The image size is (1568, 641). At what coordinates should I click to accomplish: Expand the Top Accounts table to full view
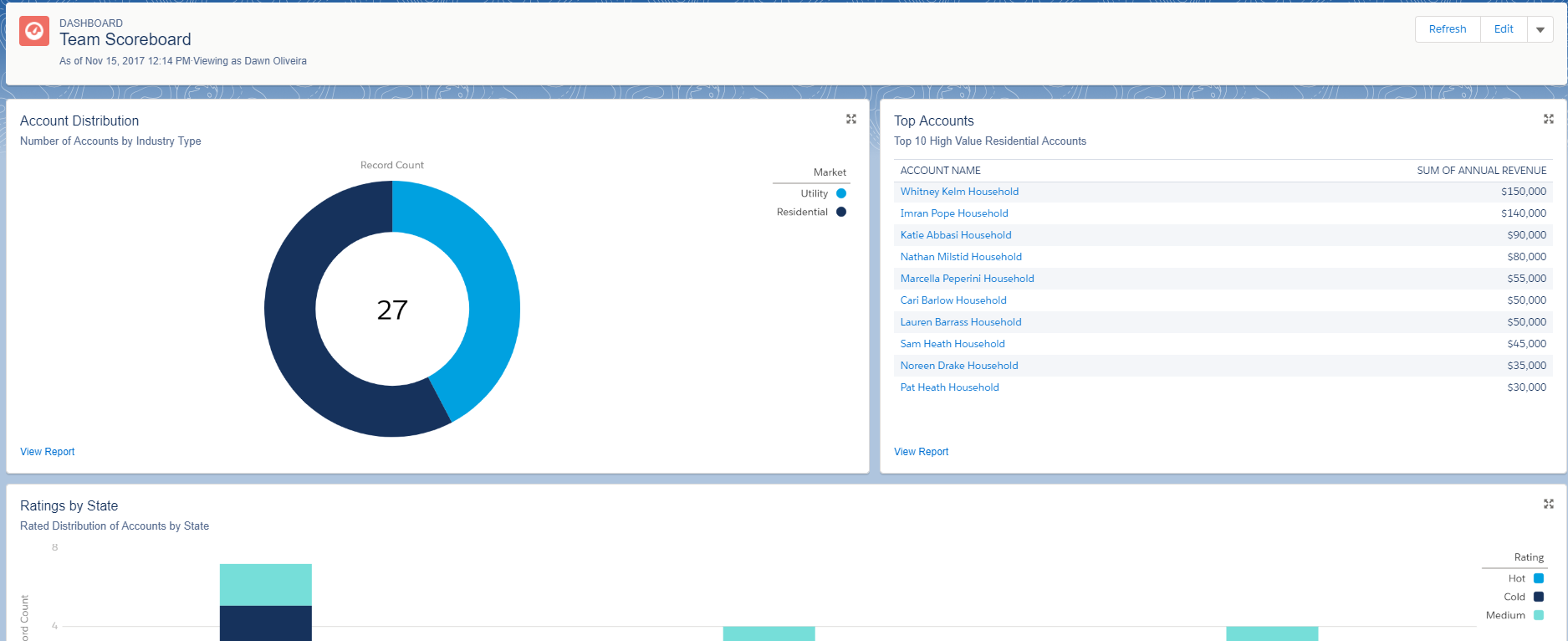click(1549, 119)
